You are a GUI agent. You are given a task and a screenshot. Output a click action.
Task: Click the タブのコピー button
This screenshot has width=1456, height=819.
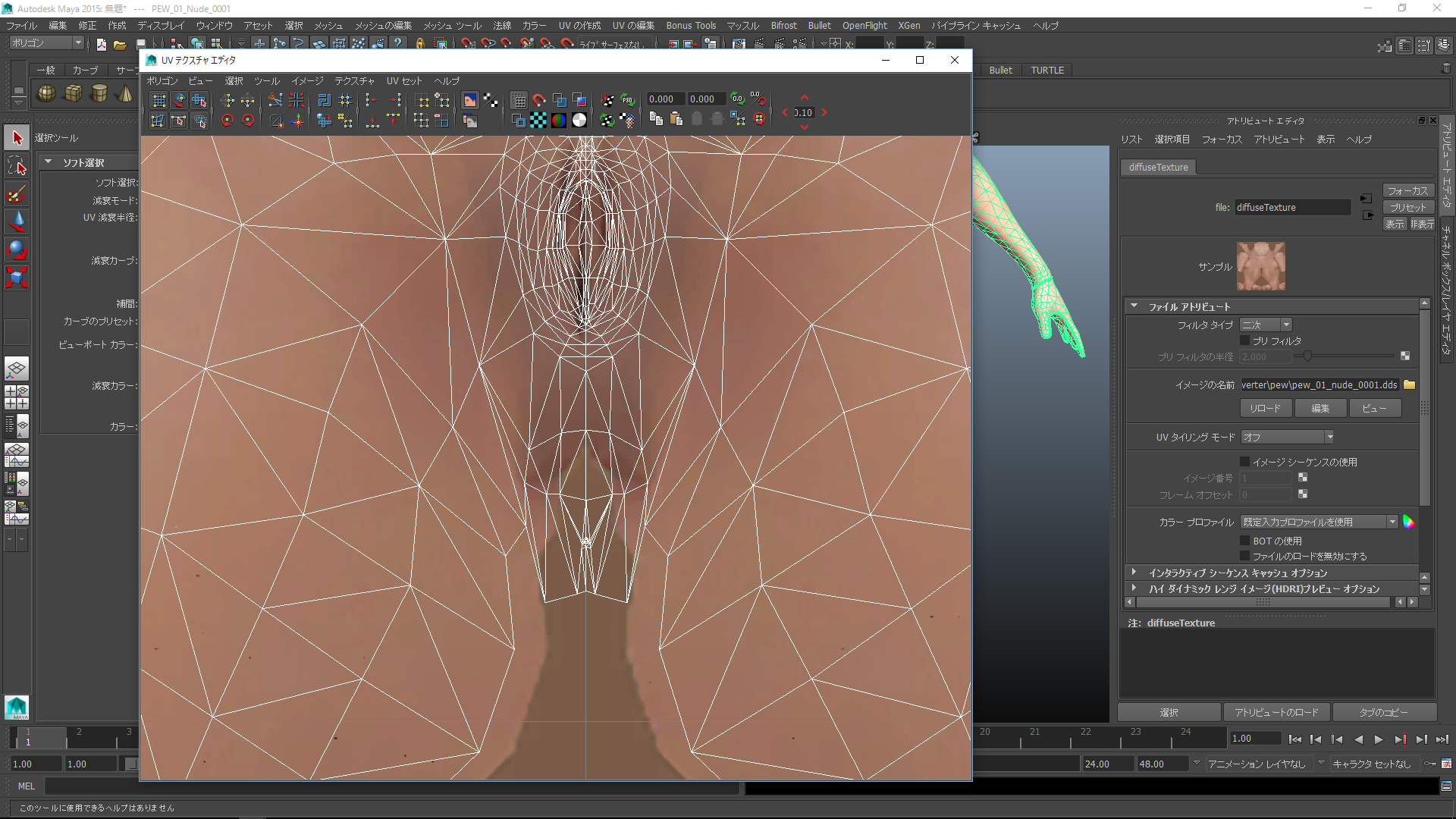tap(1384, 712)
